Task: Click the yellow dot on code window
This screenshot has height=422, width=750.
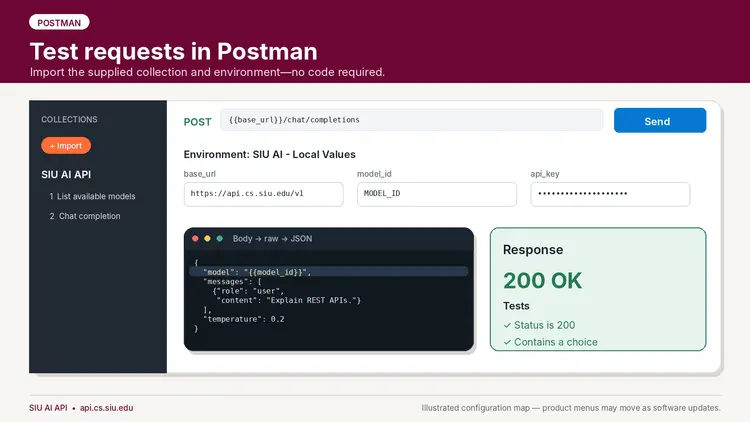Action: pyautogui.click(x=207, y=238)
